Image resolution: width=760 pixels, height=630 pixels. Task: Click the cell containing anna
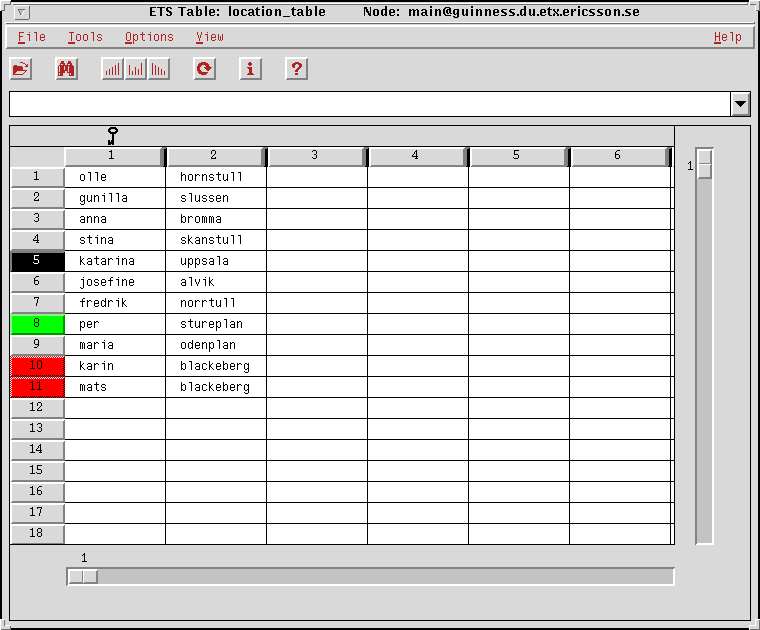tap(115, 219)
